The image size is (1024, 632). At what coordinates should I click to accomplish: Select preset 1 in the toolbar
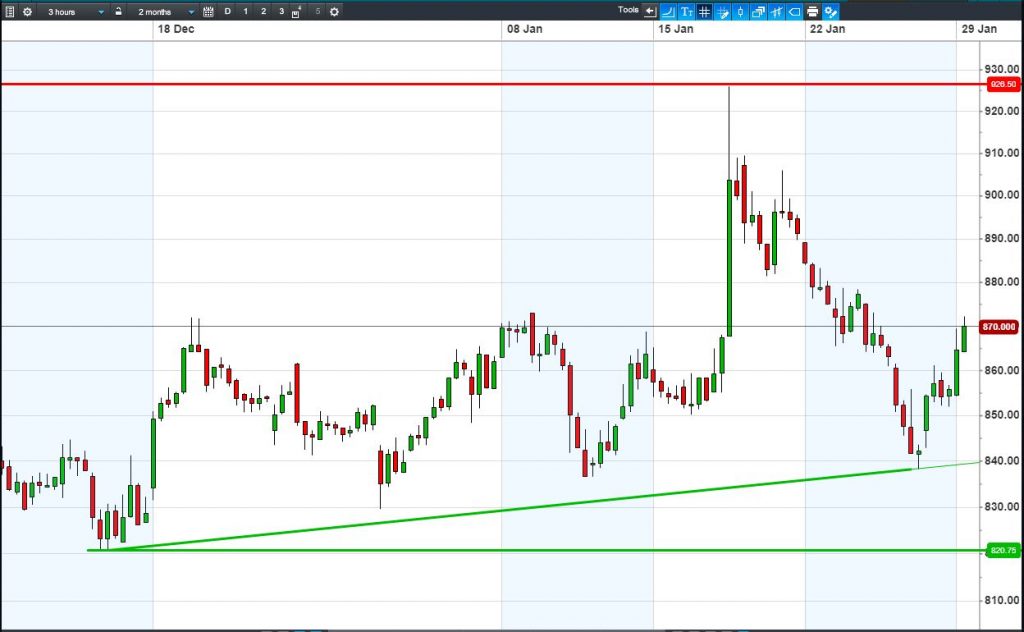(246, 11)
